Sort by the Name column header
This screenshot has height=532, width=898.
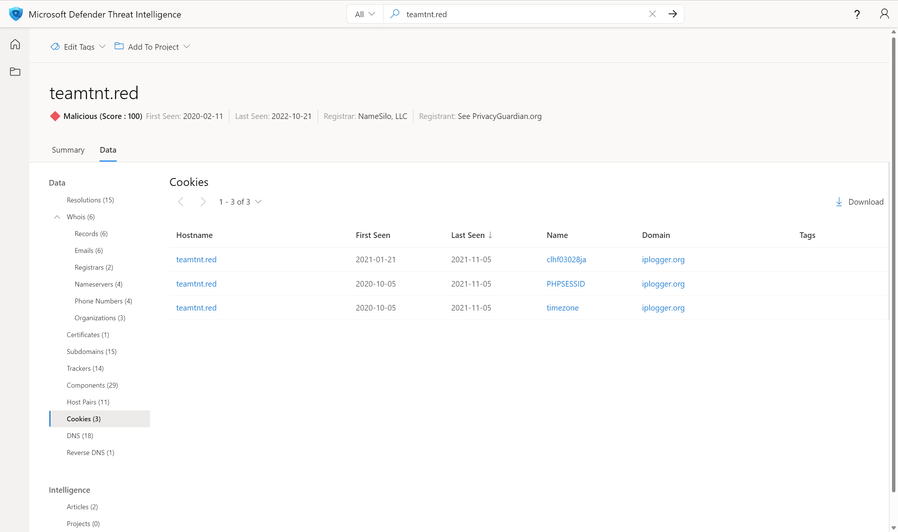tap(557, 235)
